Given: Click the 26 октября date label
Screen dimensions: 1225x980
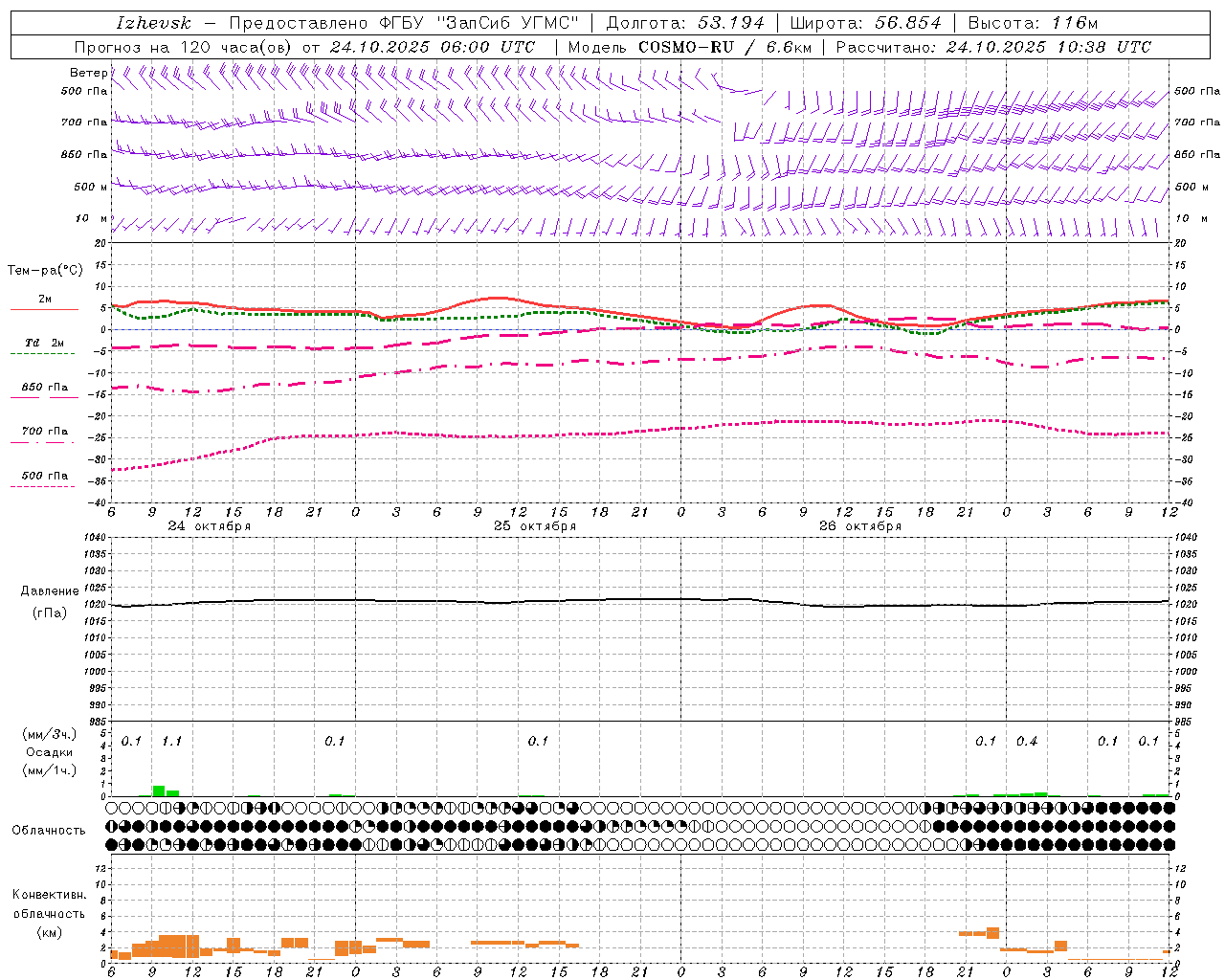Looking at the screenshot, I should (860, 526).
